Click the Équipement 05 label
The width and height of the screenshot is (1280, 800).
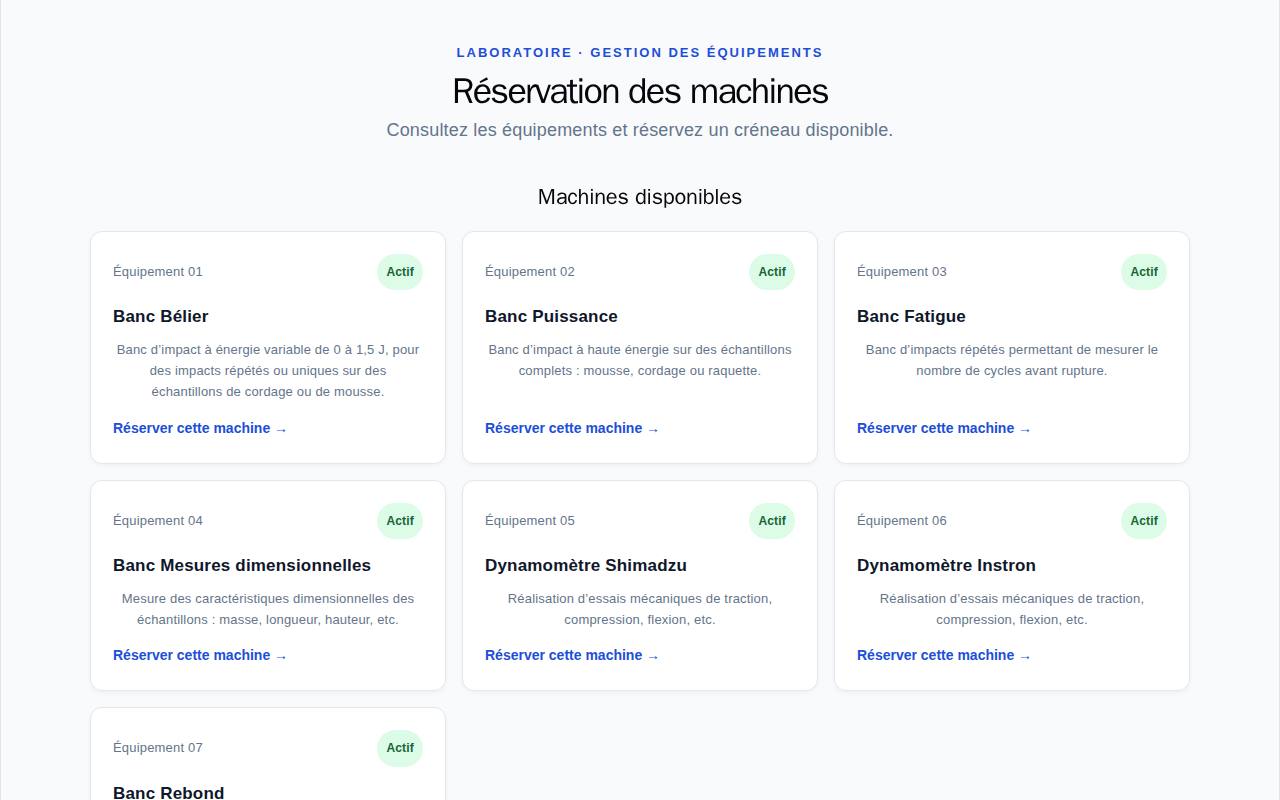[530, 521]
